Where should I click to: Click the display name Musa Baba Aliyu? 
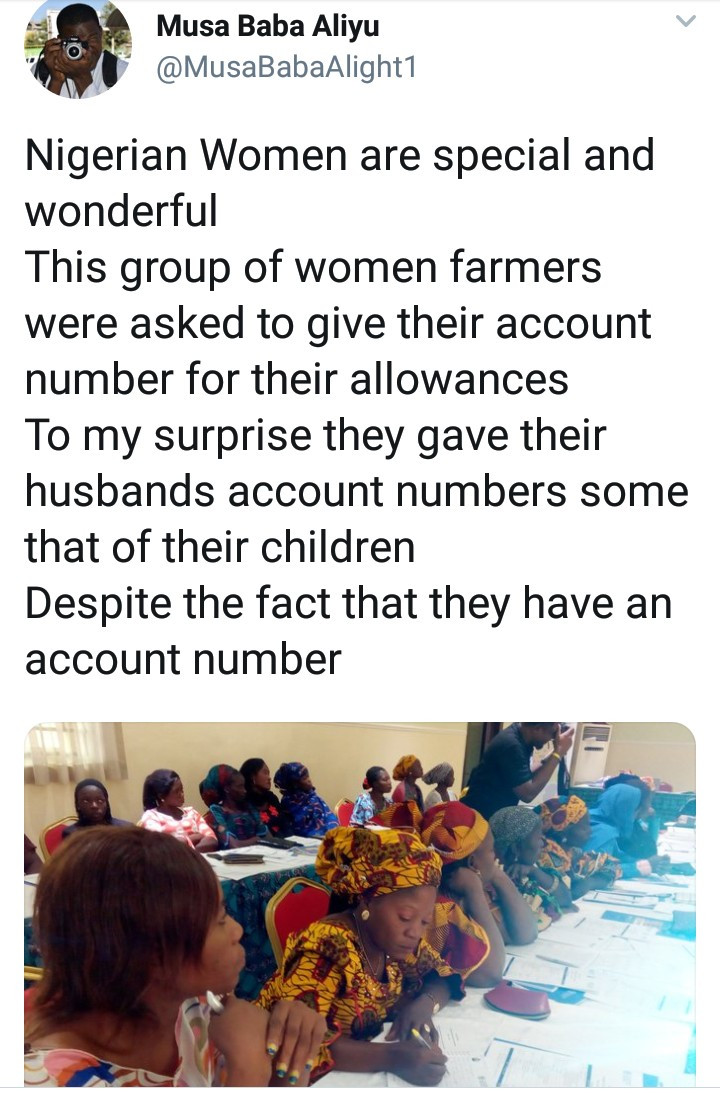pyautogui.click(x=267, y=26)
